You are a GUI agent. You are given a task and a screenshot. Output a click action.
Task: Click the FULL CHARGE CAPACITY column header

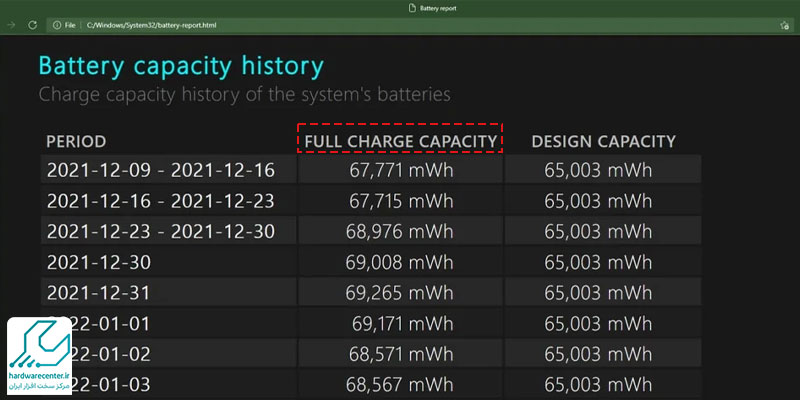click(x=401, y=142)
